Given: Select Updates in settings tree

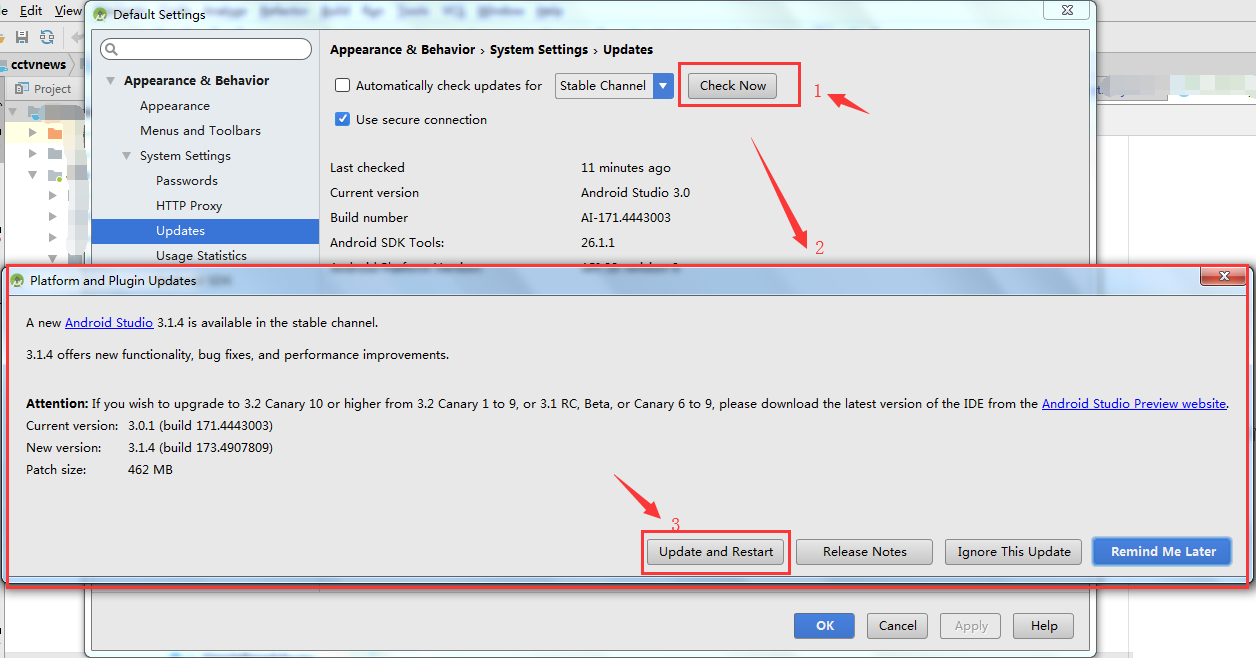Looking at the screenshot, I should tap(205, 231).
